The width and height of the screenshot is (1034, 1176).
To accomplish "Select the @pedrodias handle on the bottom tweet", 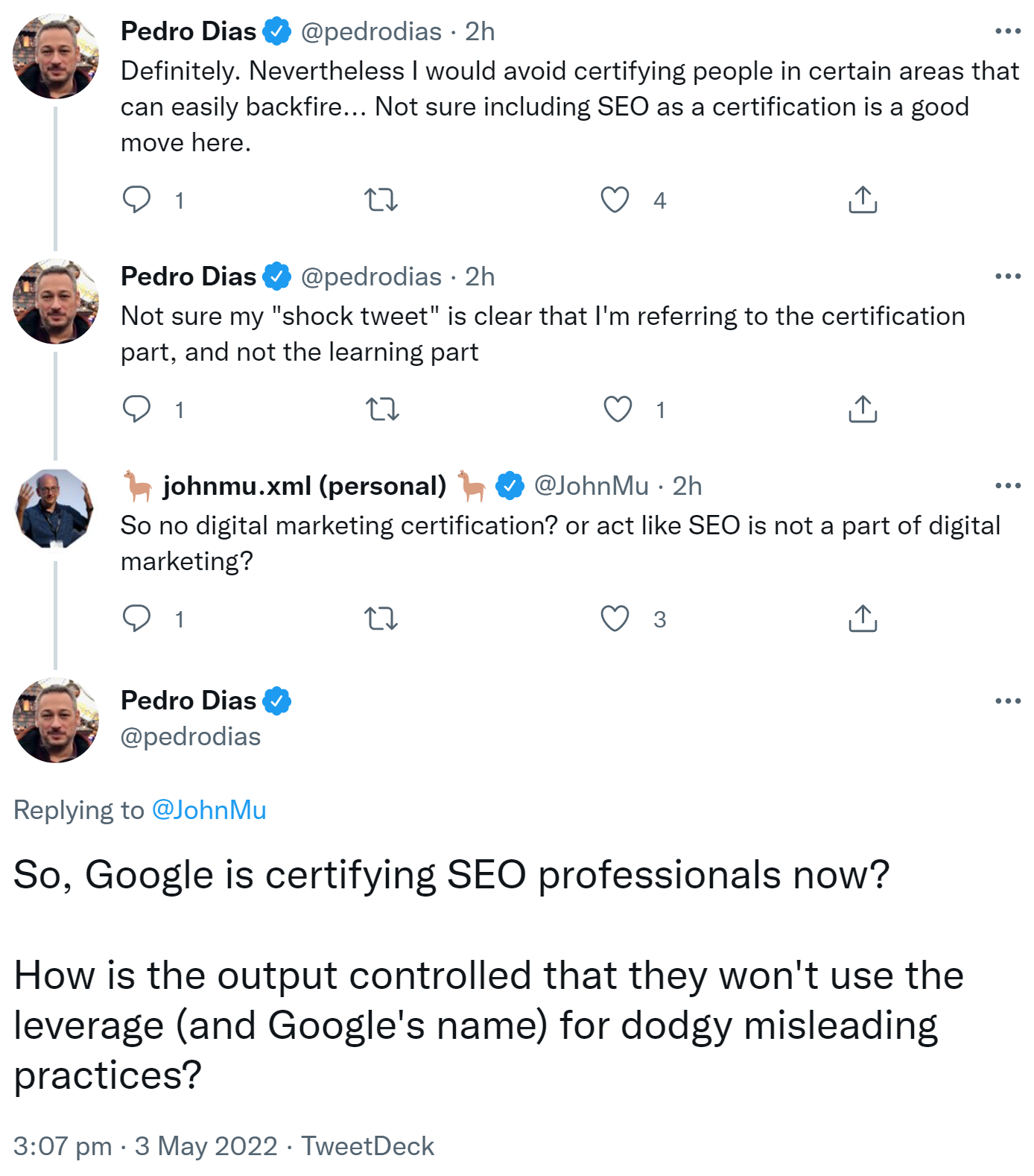I will pos(190,736).
